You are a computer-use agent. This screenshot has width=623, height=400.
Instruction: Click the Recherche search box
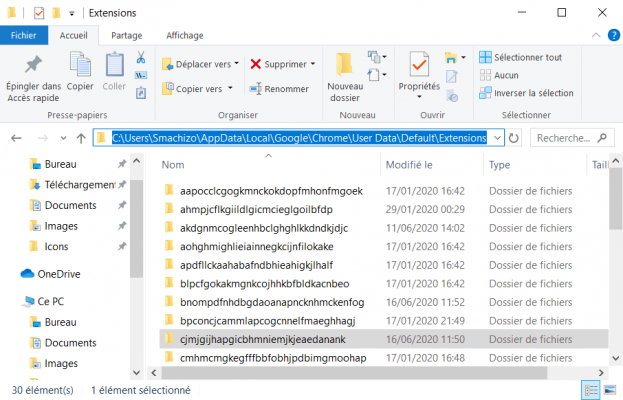coord(572,138)
